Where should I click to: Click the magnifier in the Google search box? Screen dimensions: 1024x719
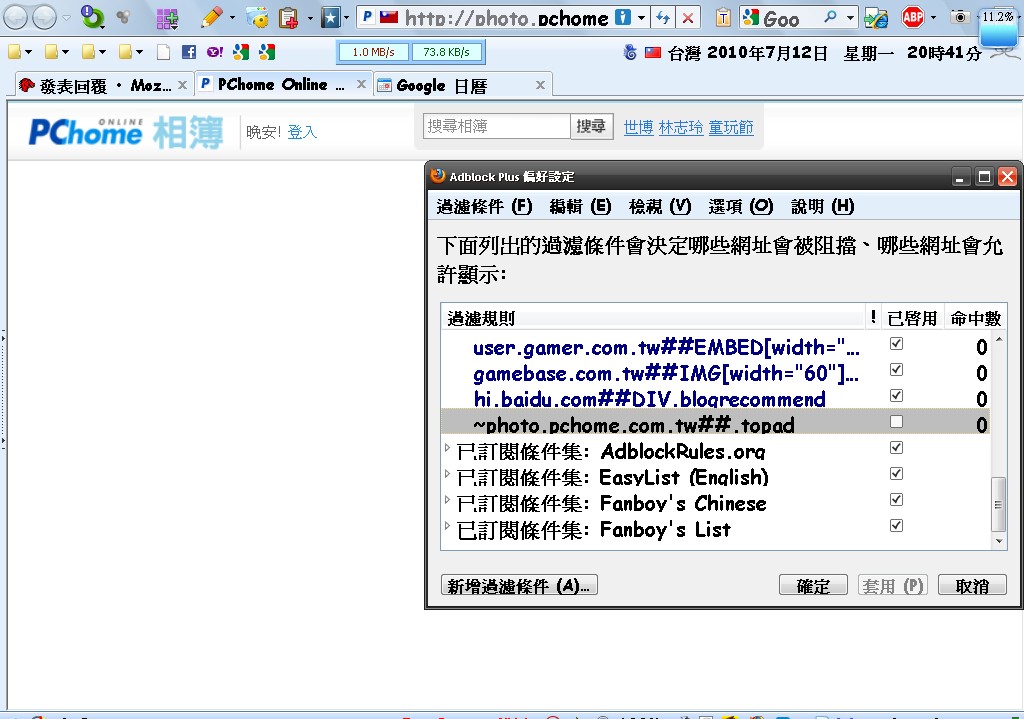[x=830, y=17]
